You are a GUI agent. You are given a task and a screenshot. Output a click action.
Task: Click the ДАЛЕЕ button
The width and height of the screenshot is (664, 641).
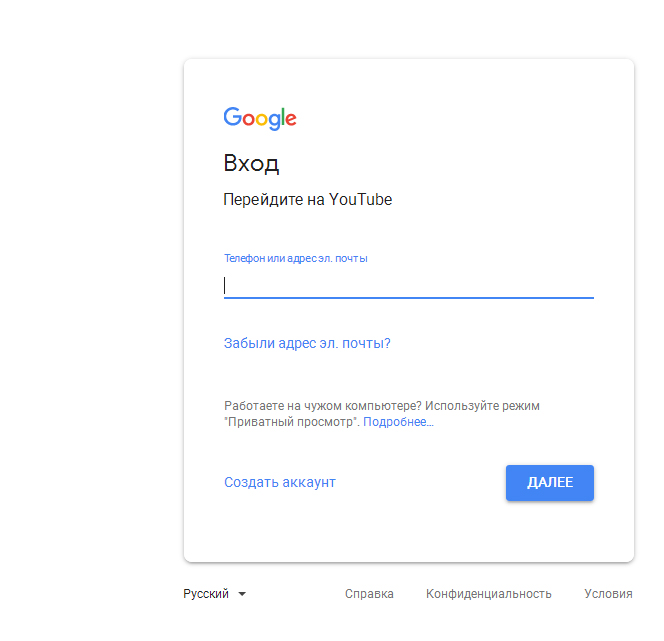pyautogui.click(x=550, y=483)
